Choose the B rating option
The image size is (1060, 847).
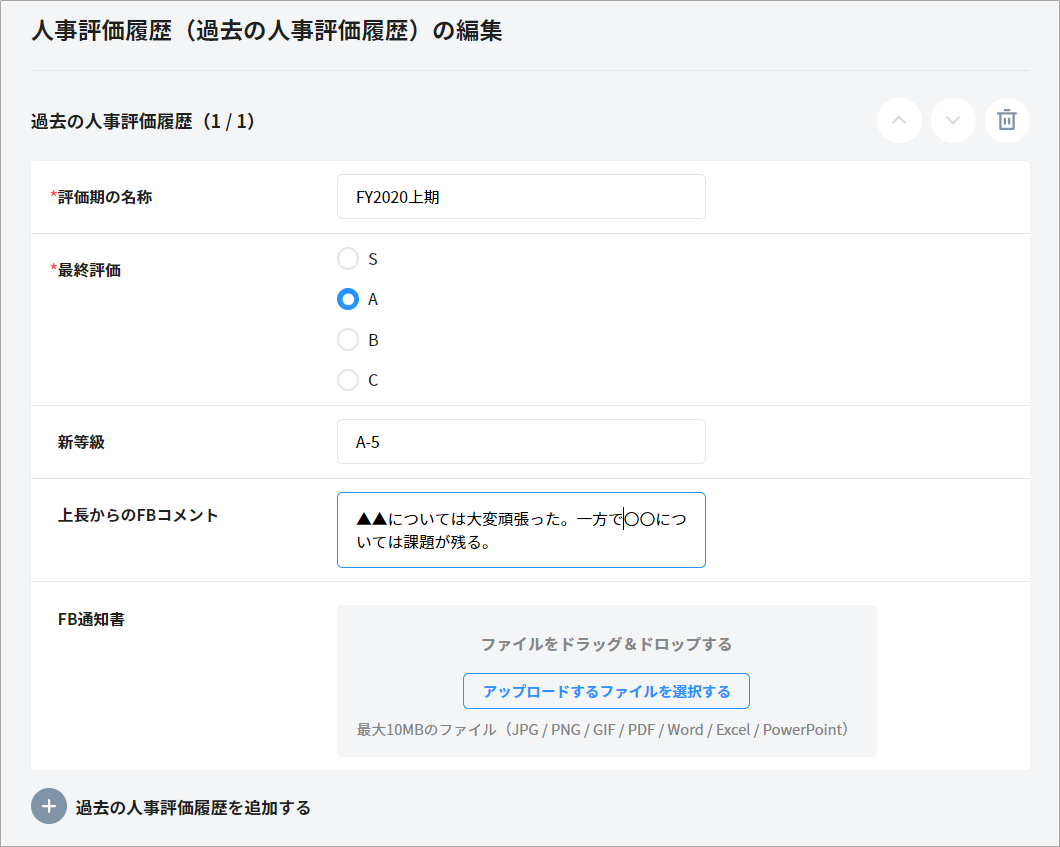(x=348, y=340)
